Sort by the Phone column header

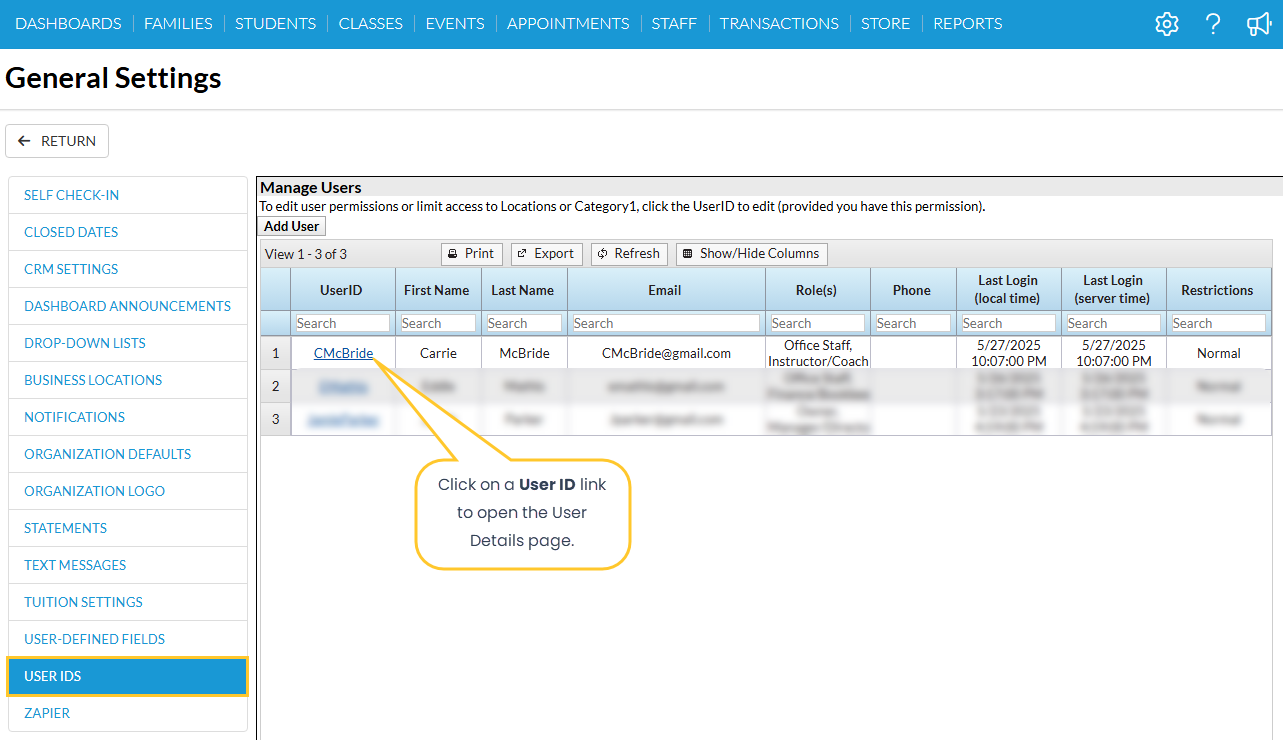point(913,290)
